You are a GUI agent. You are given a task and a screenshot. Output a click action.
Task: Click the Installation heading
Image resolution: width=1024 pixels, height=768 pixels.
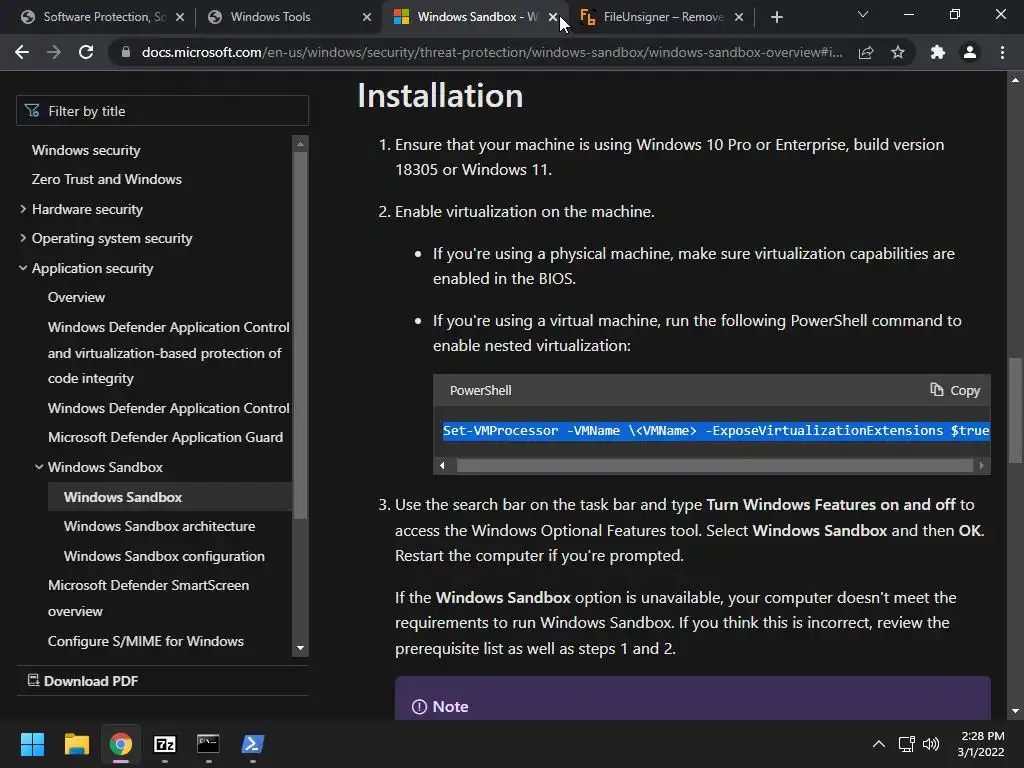[x=440, y=96]
